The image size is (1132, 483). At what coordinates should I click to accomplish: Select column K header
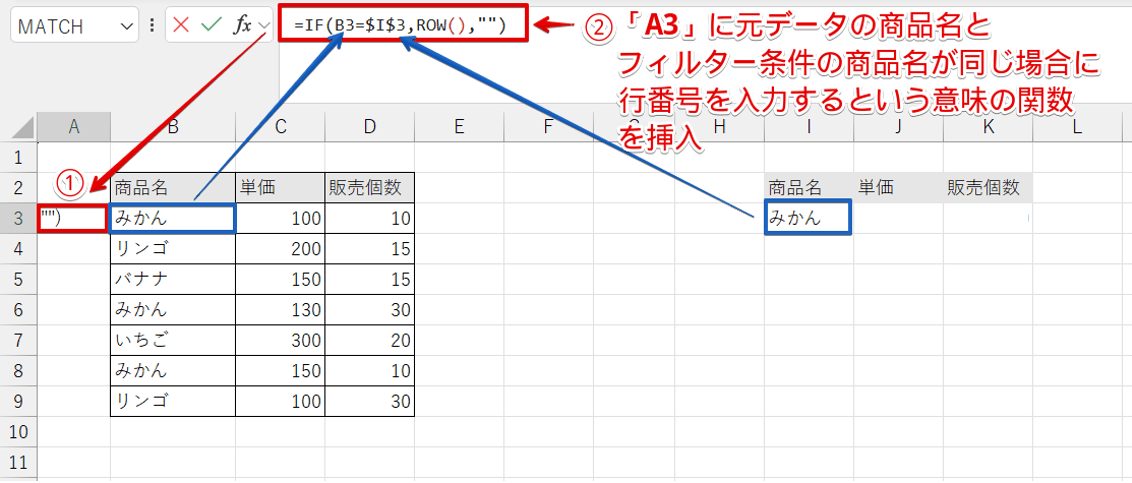click(x=988, y=127)
